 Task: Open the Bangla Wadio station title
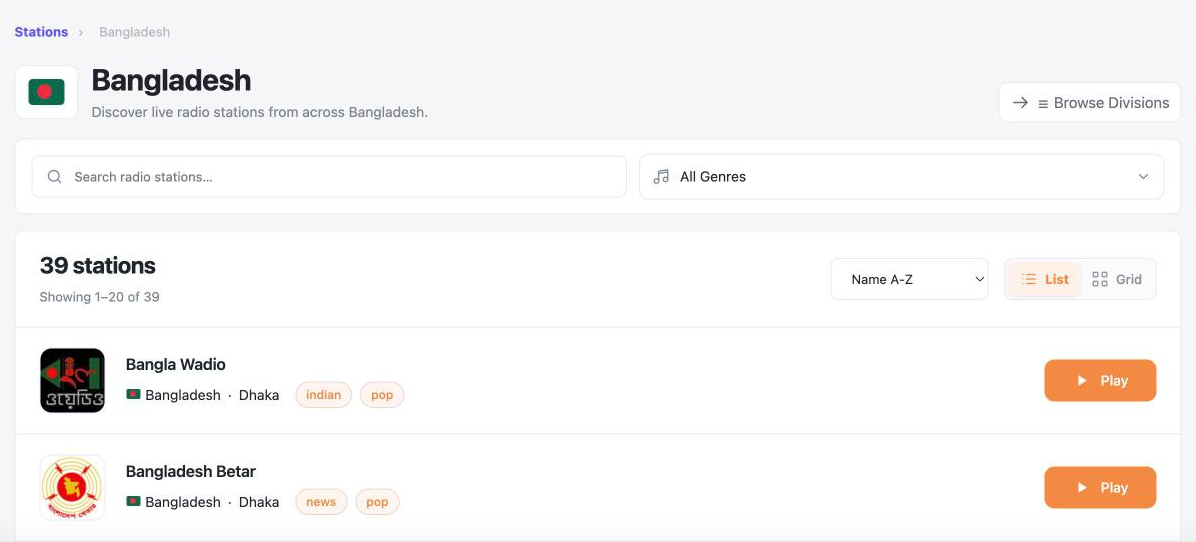tap(175, 364)
